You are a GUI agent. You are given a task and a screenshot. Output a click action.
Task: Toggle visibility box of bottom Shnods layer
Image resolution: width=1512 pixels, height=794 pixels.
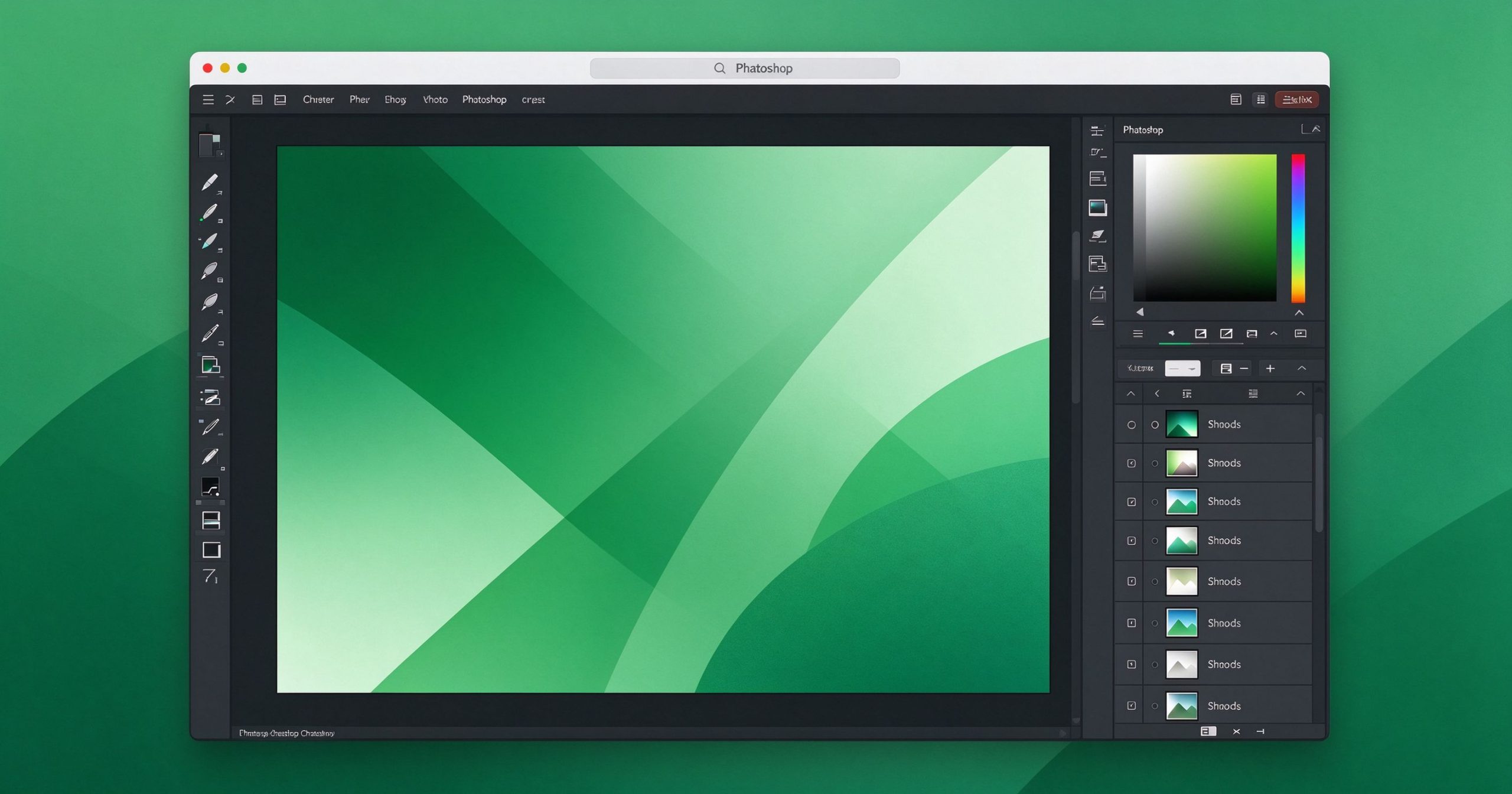pos(1131,706)
